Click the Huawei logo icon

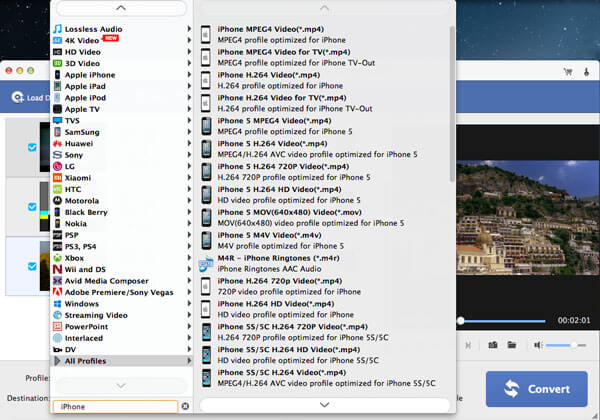[x=57, y=143]
